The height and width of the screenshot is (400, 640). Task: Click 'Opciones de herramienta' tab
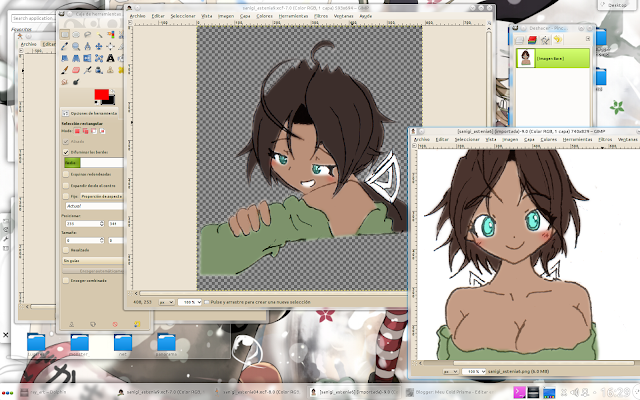click(x=90, y=113)
